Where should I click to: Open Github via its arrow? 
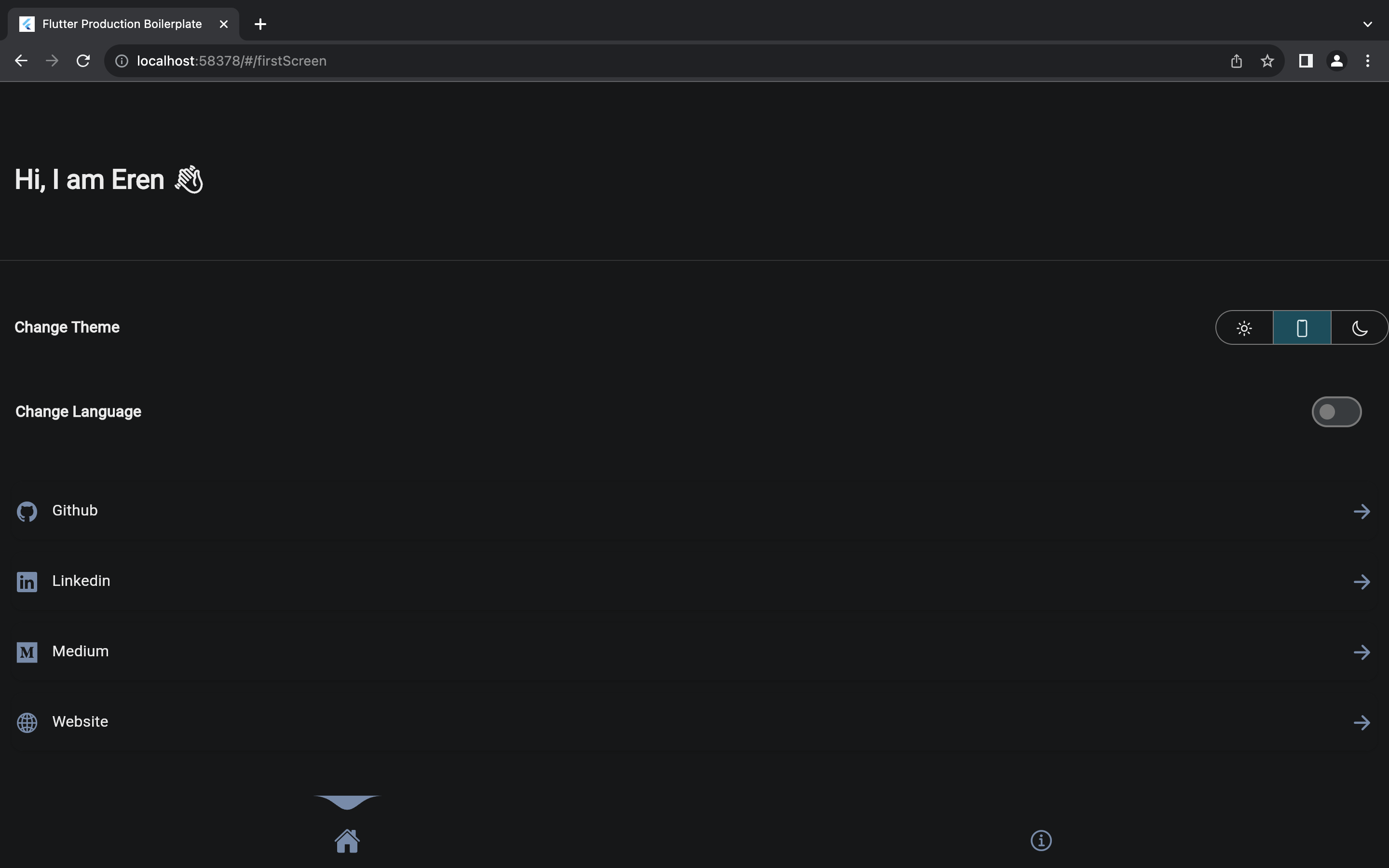(x=1362, y=512)
